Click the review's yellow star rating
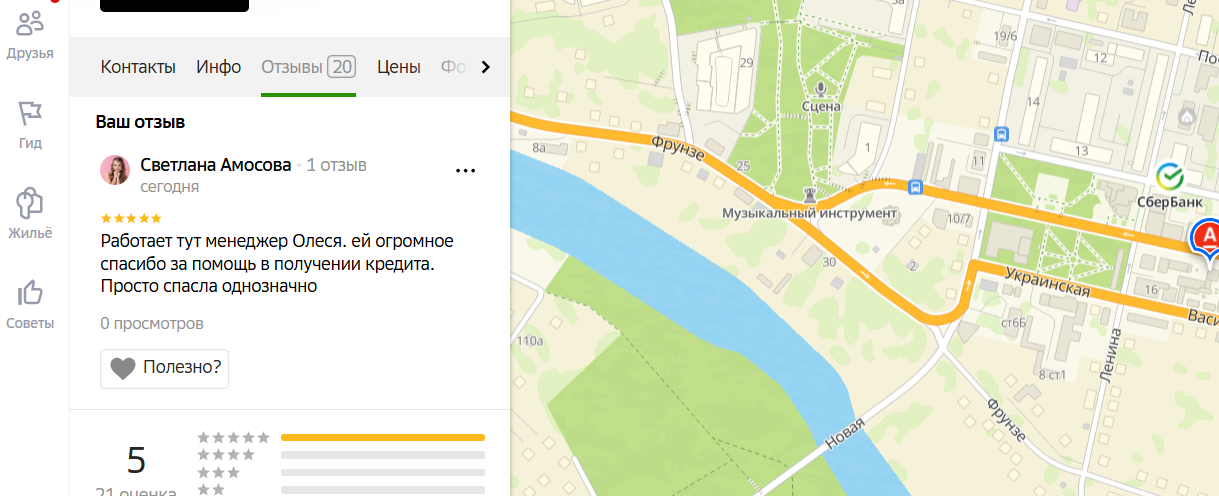This screenshot has height=496, width=1219. (131, 217)
